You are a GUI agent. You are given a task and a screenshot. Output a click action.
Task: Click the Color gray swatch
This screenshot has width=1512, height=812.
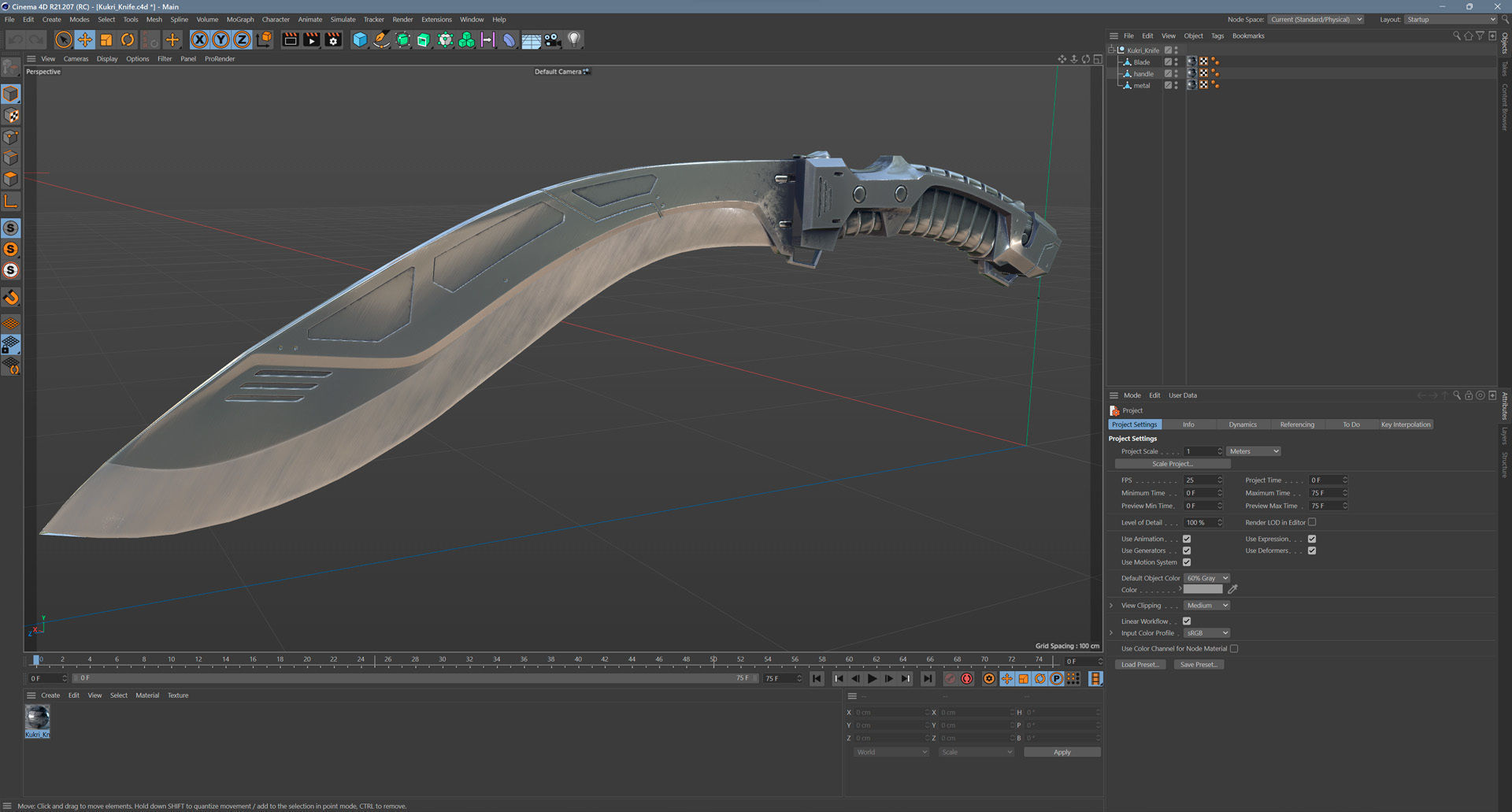[x=1203, y=589]
